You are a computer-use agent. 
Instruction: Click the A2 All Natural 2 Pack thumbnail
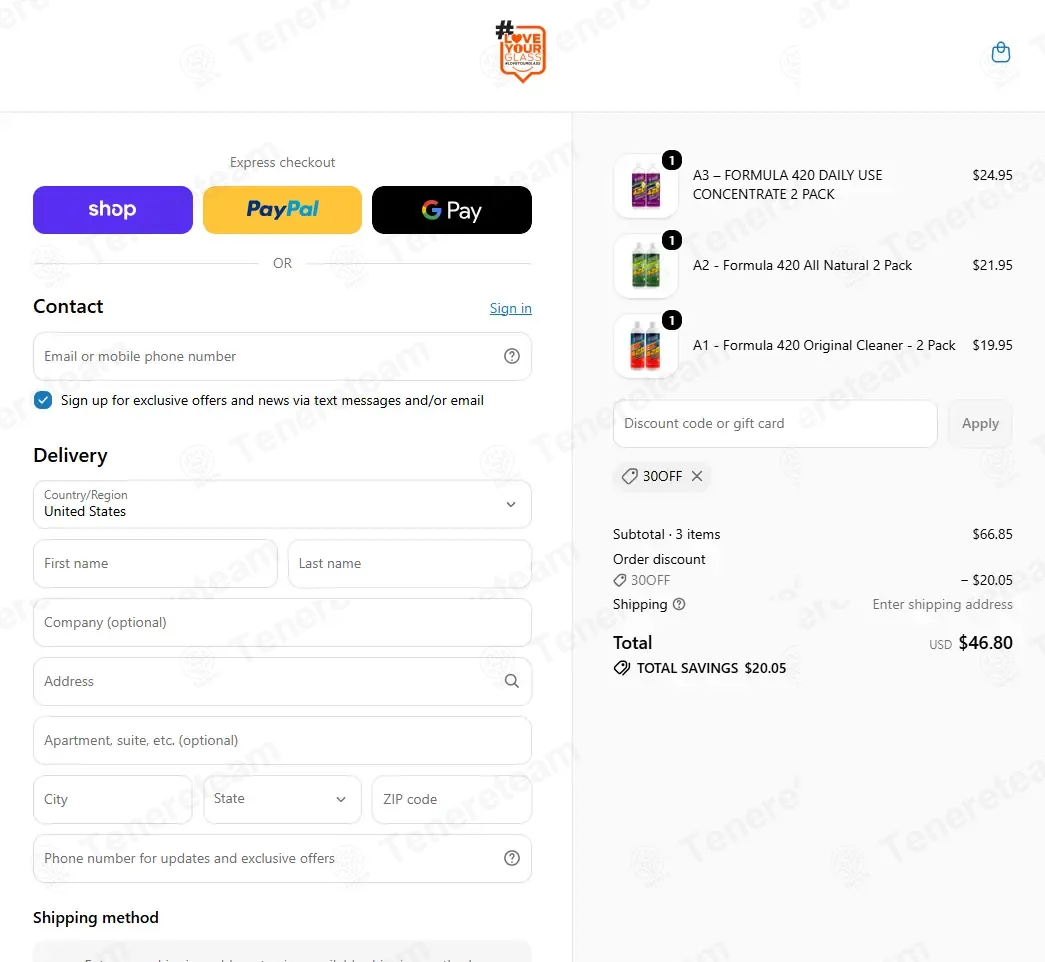click(x=646, y=266)
